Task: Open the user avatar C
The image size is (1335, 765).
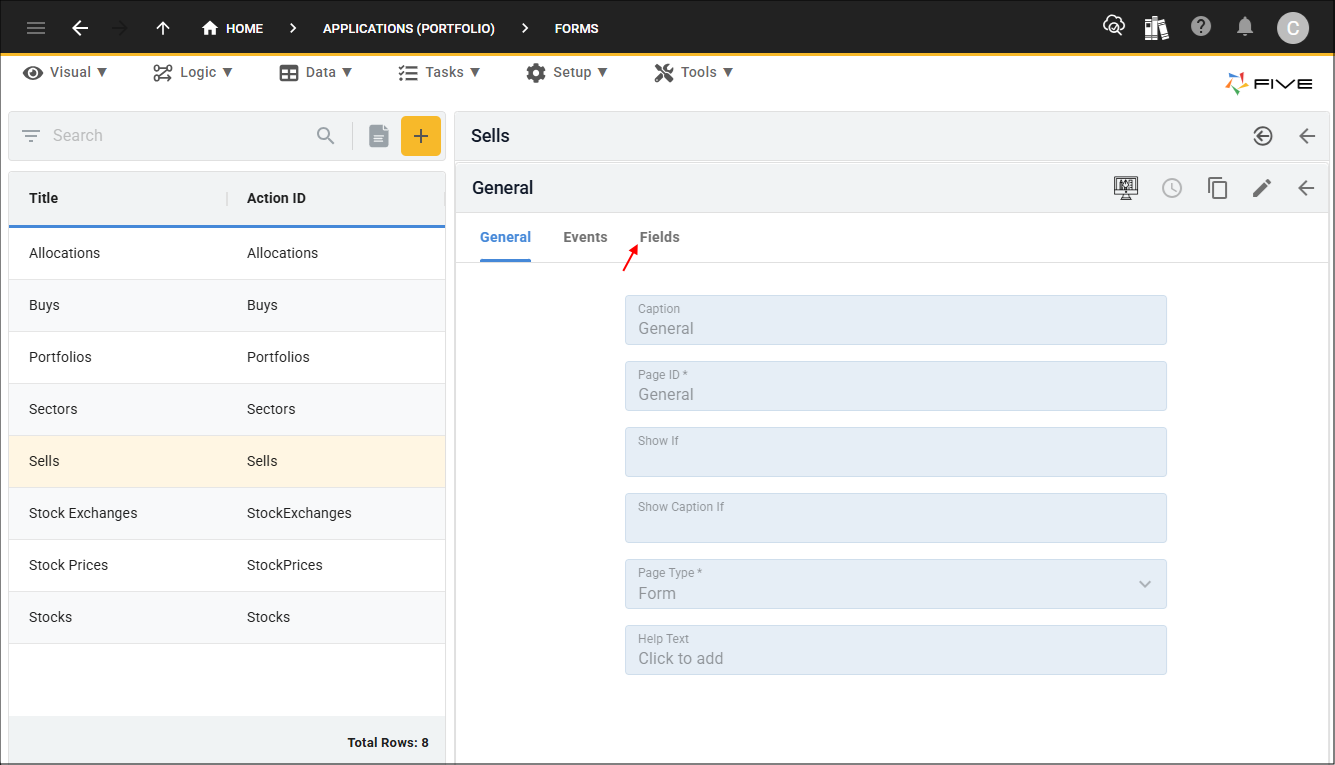Action: [1292, 28]
